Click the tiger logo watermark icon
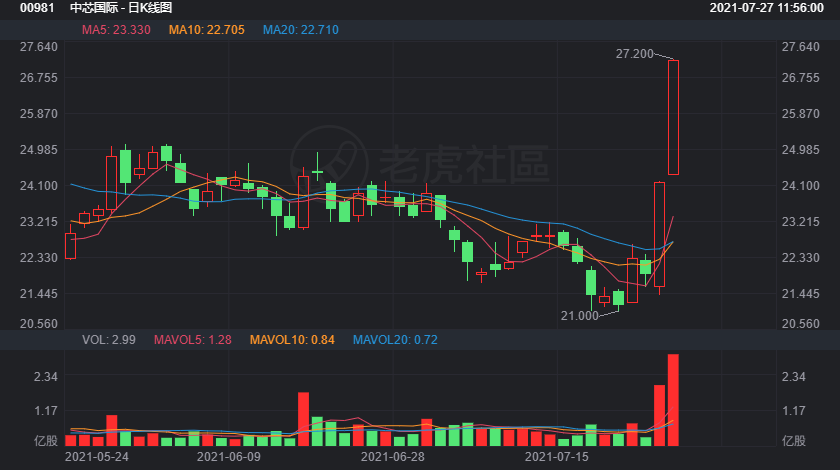 [328, 163]
